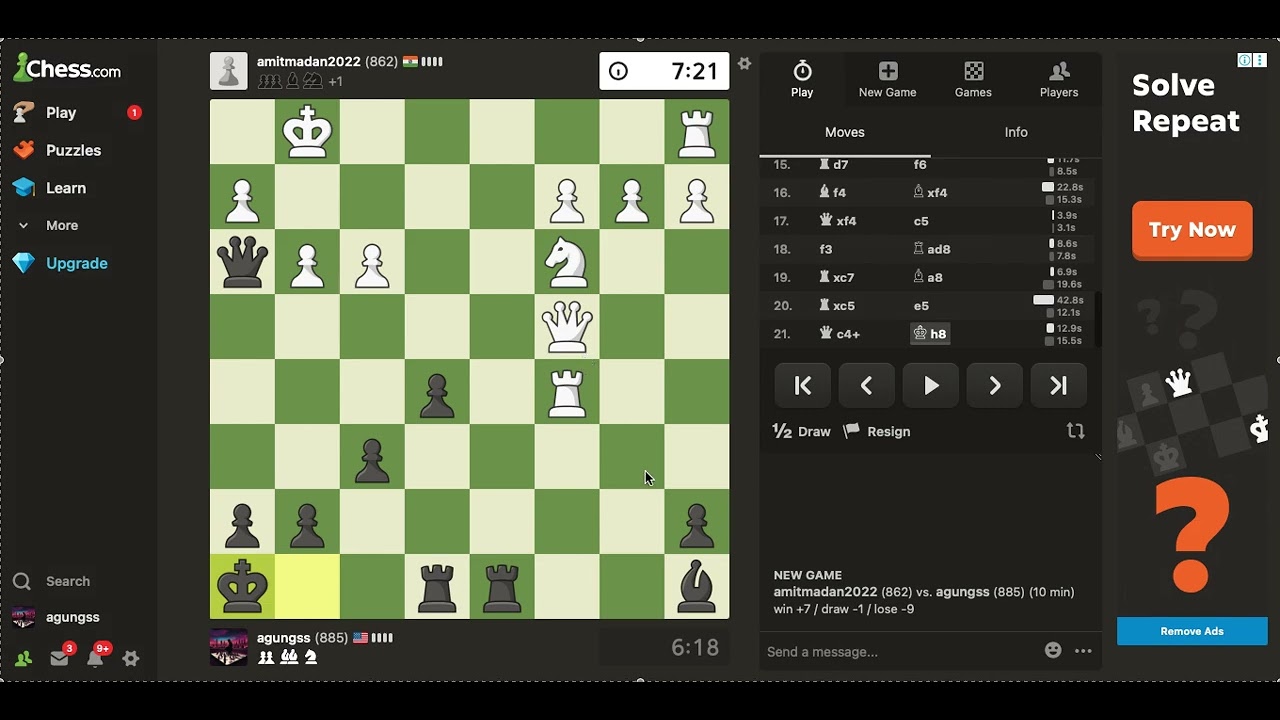Screen dimensions: 1280x720
Task: Open Search in the sidebar
Action: (52, 581)
